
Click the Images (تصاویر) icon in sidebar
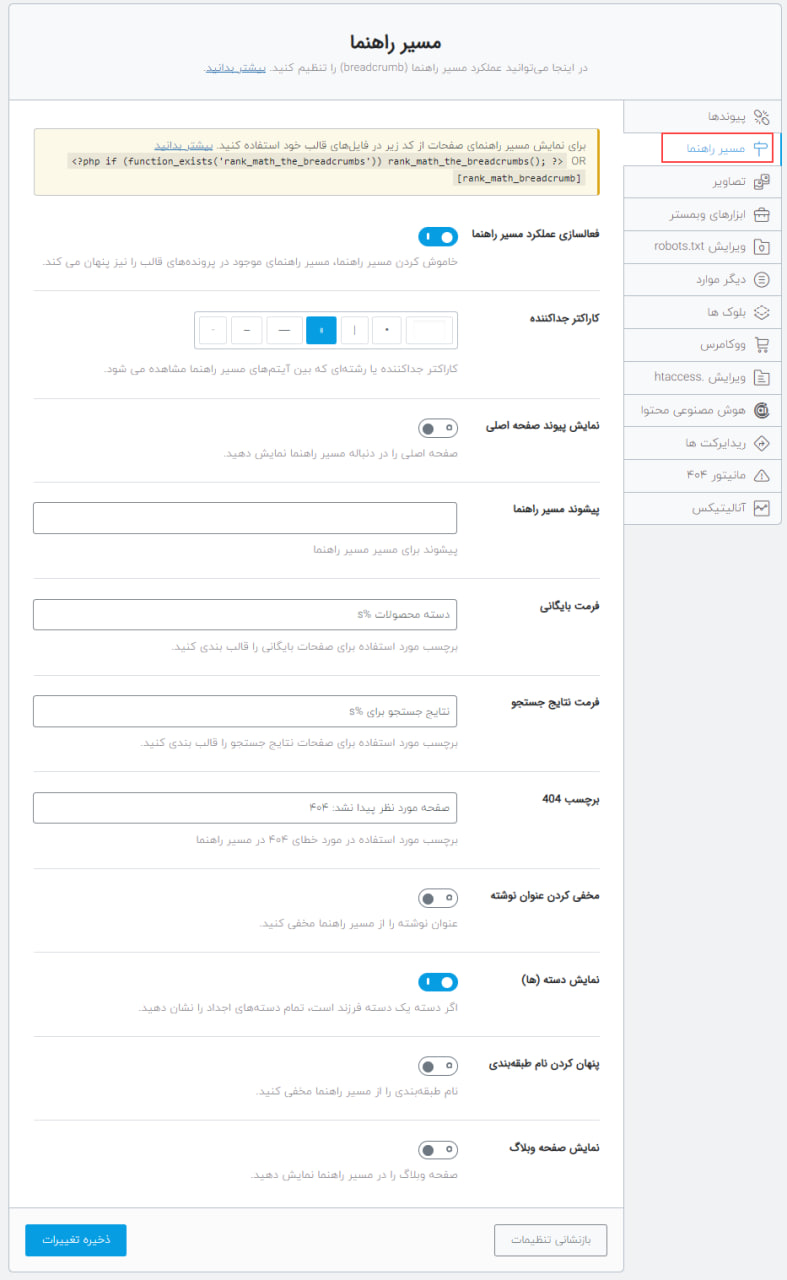click(x=762, y=182)
